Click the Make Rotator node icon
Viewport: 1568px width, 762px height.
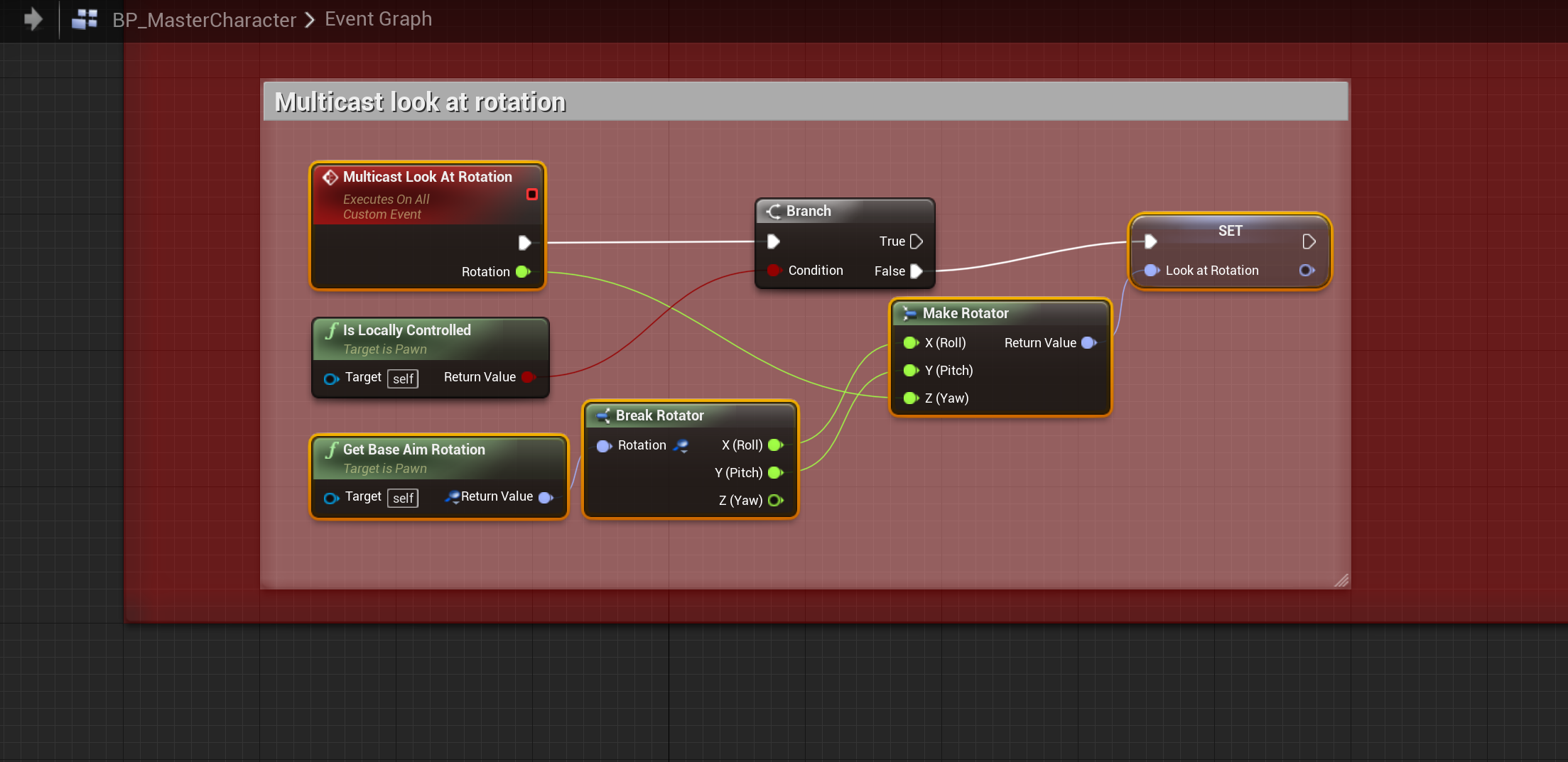point(909,313)
